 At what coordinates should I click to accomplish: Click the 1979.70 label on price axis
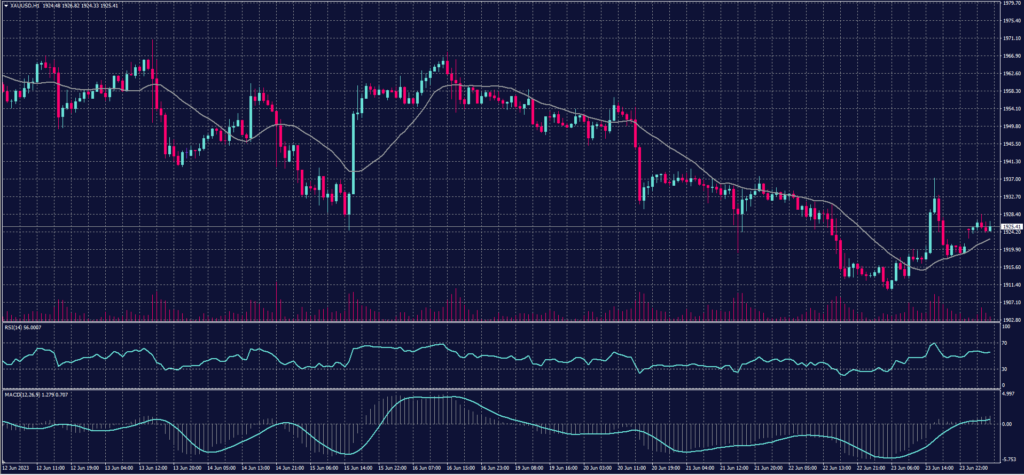pyautogui.click(x=1009, y=4)
